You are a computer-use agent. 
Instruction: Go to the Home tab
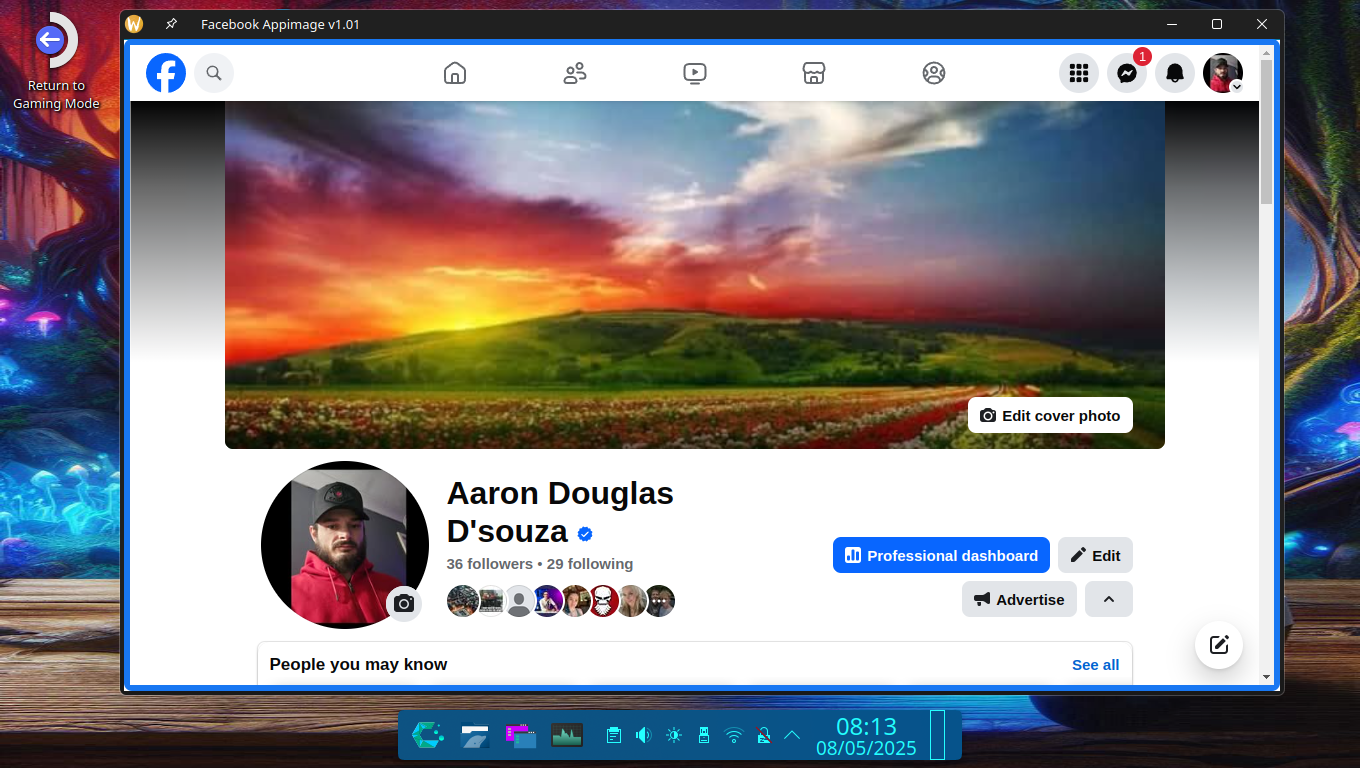[x=455, y=73]
